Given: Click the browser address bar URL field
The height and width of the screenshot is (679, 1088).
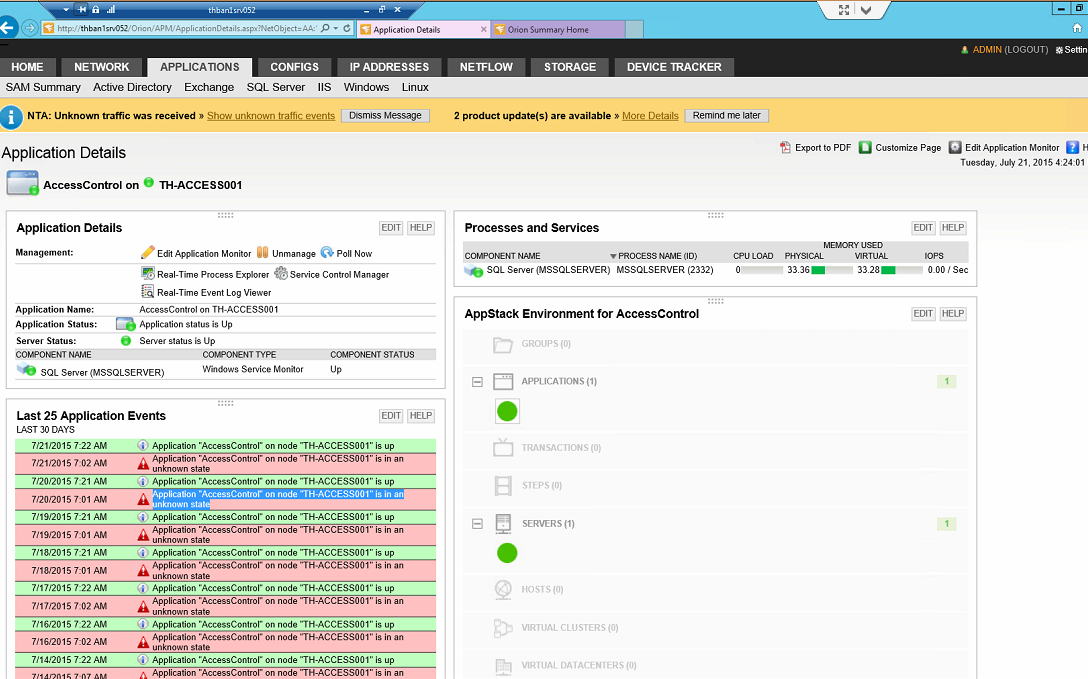Looking at the screenshot, I should tap(186, 28).
